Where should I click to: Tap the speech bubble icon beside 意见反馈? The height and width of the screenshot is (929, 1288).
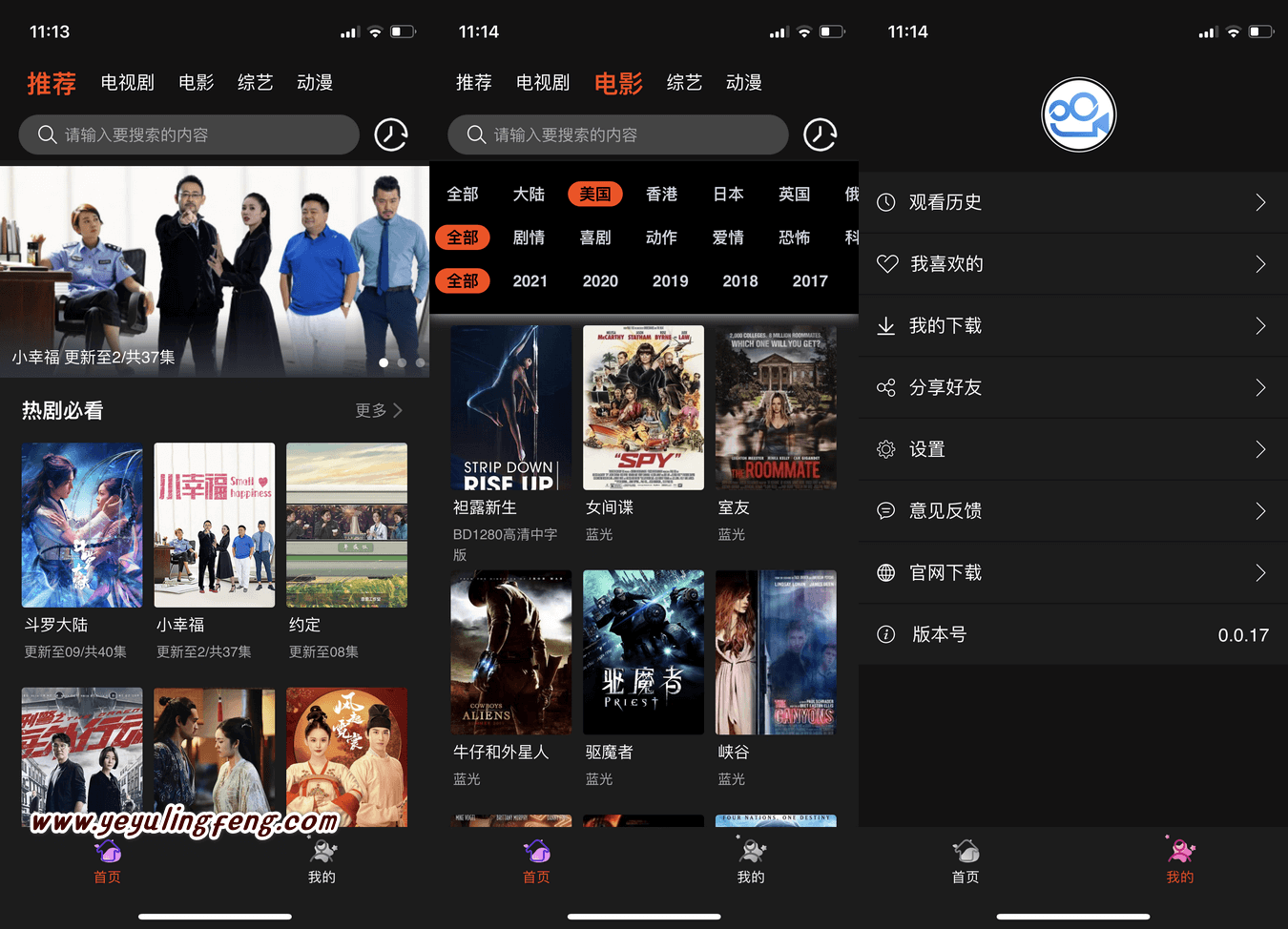point(886,511)
